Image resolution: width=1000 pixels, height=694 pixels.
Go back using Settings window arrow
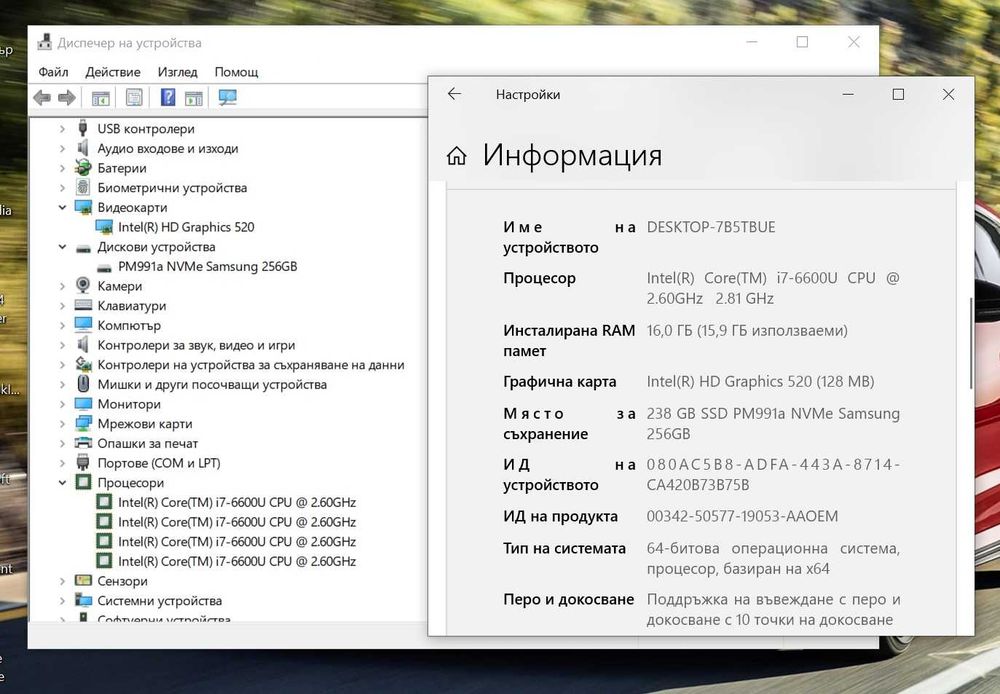(x=454, y=94)
